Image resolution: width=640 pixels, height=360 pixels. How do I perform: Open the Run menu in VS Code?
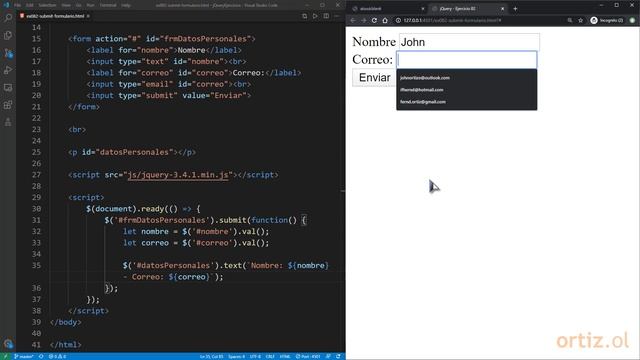90,5
